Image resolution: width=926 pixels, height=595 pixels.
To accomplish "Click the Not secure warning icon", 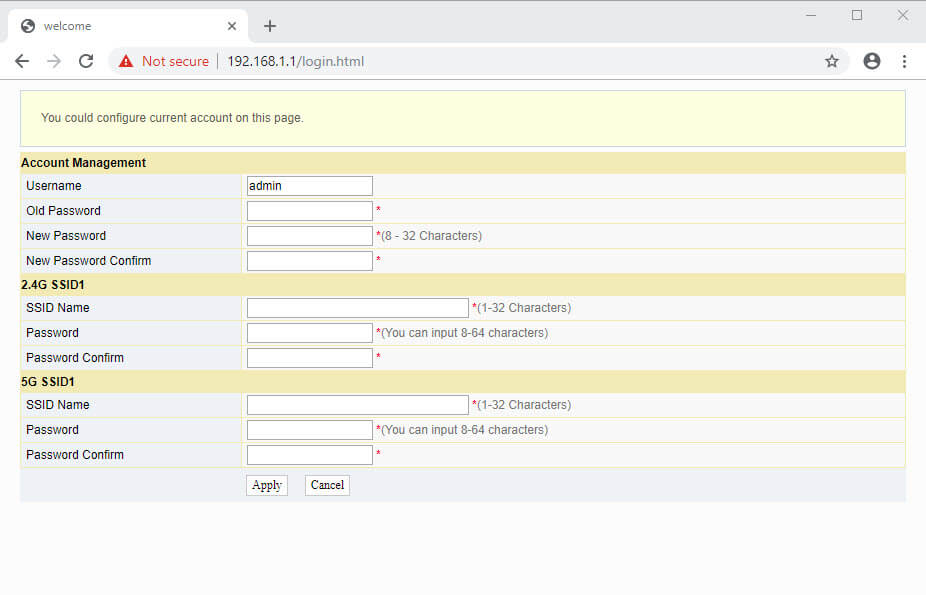I will (x=126, y=62).
